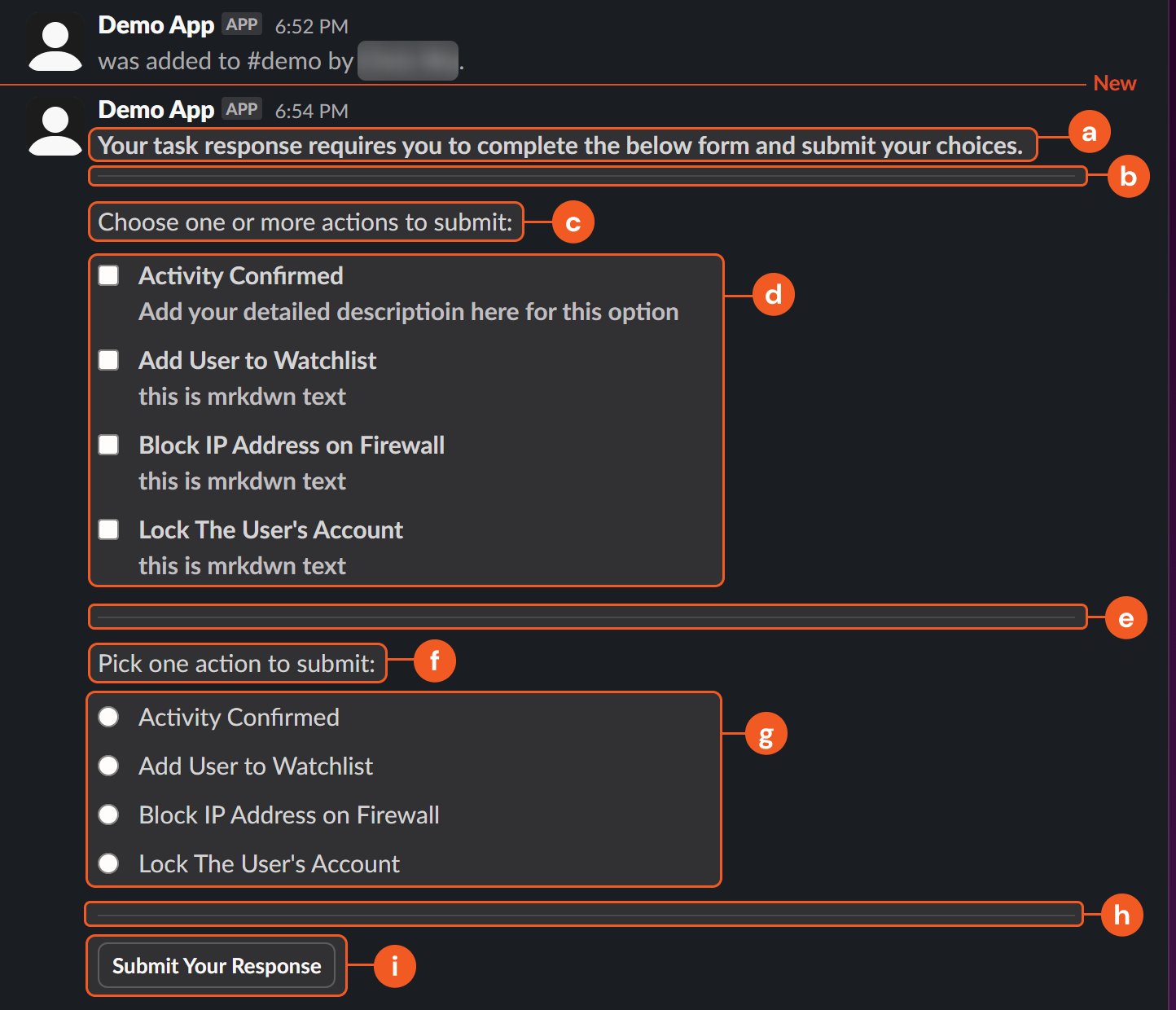Pick the Block IP Address on Firewall radio
1176x1010 pixels.
coord(108,815)
